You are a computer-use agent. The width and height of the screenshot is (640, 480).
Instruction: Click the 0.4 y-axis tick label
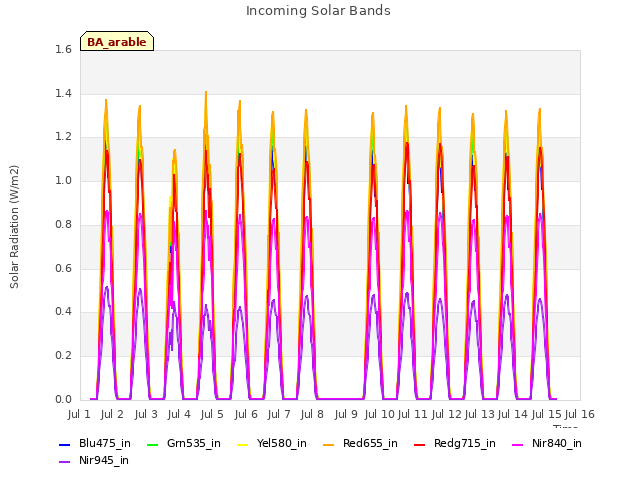pos(64,311)
